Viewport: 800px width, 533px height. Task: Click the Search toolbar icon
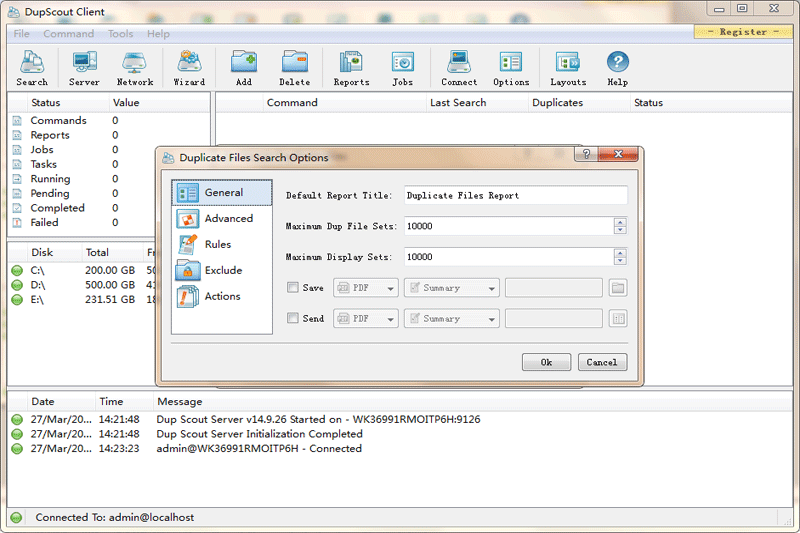(x=32, y=69)
